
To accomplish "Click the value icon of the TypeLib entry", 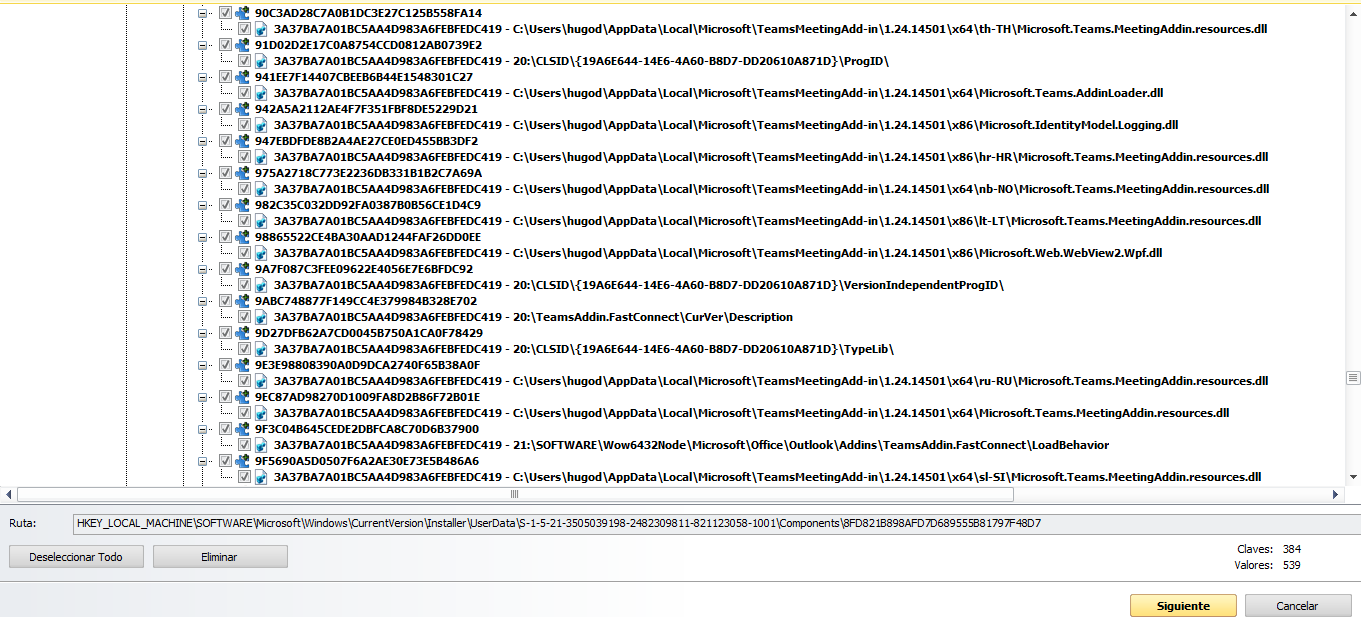I will (x=261, y=349).
